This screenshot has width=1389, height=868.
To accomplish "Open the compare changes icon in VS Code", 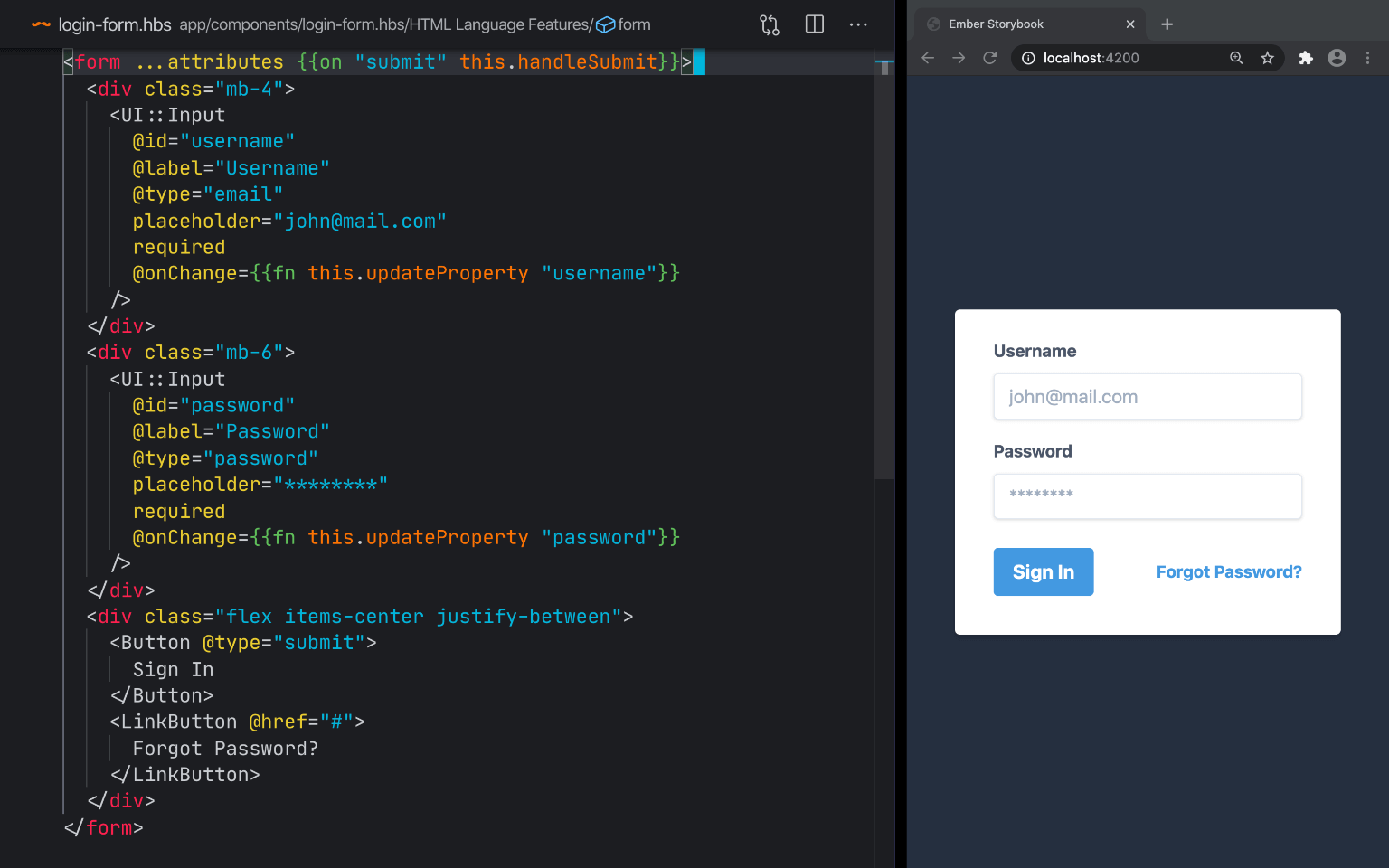I will (770, 24).
